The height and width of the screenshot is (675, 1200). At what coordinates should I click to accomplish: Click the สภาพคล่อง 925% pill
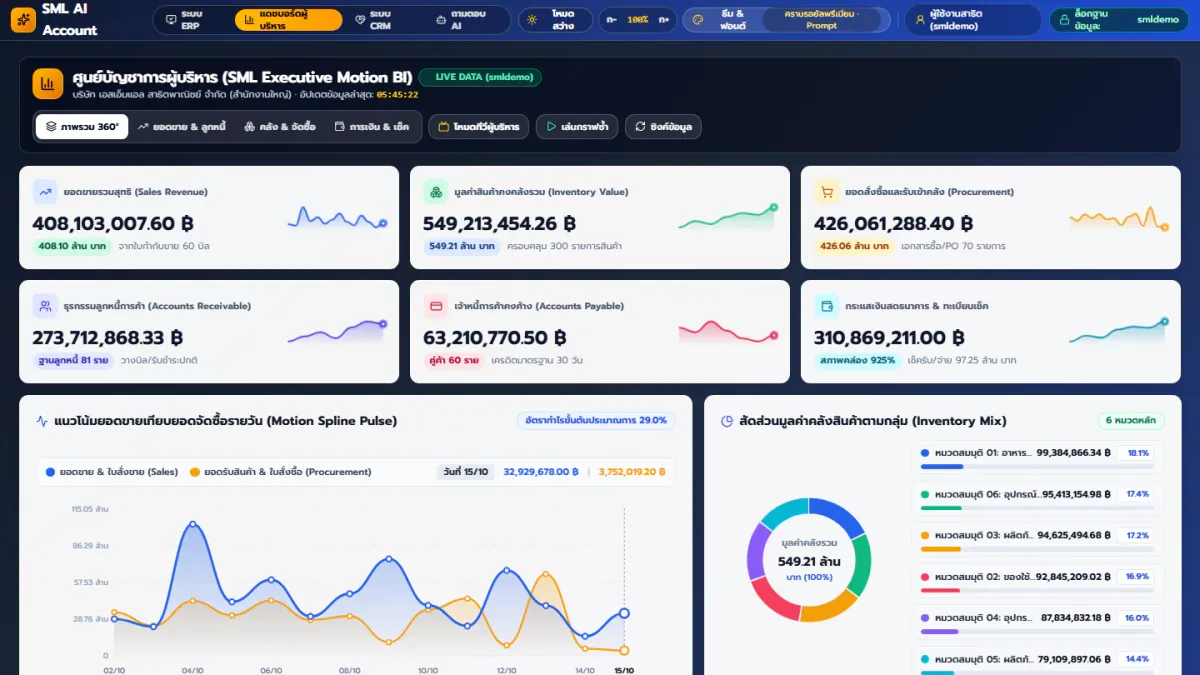858,360
